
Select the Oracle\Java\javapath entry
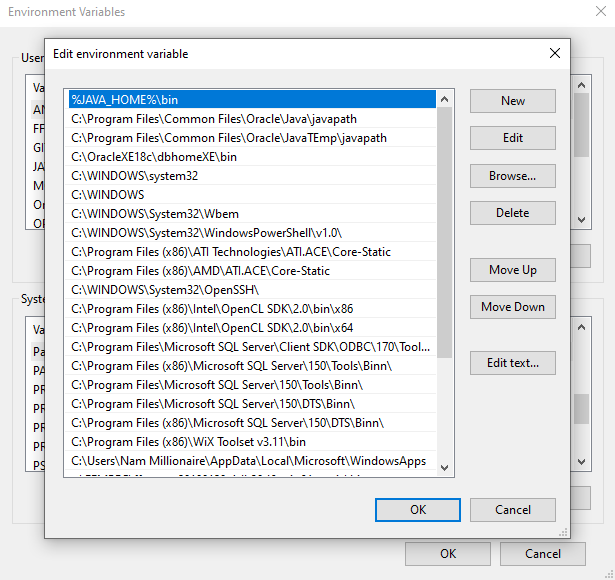point(252,119)
